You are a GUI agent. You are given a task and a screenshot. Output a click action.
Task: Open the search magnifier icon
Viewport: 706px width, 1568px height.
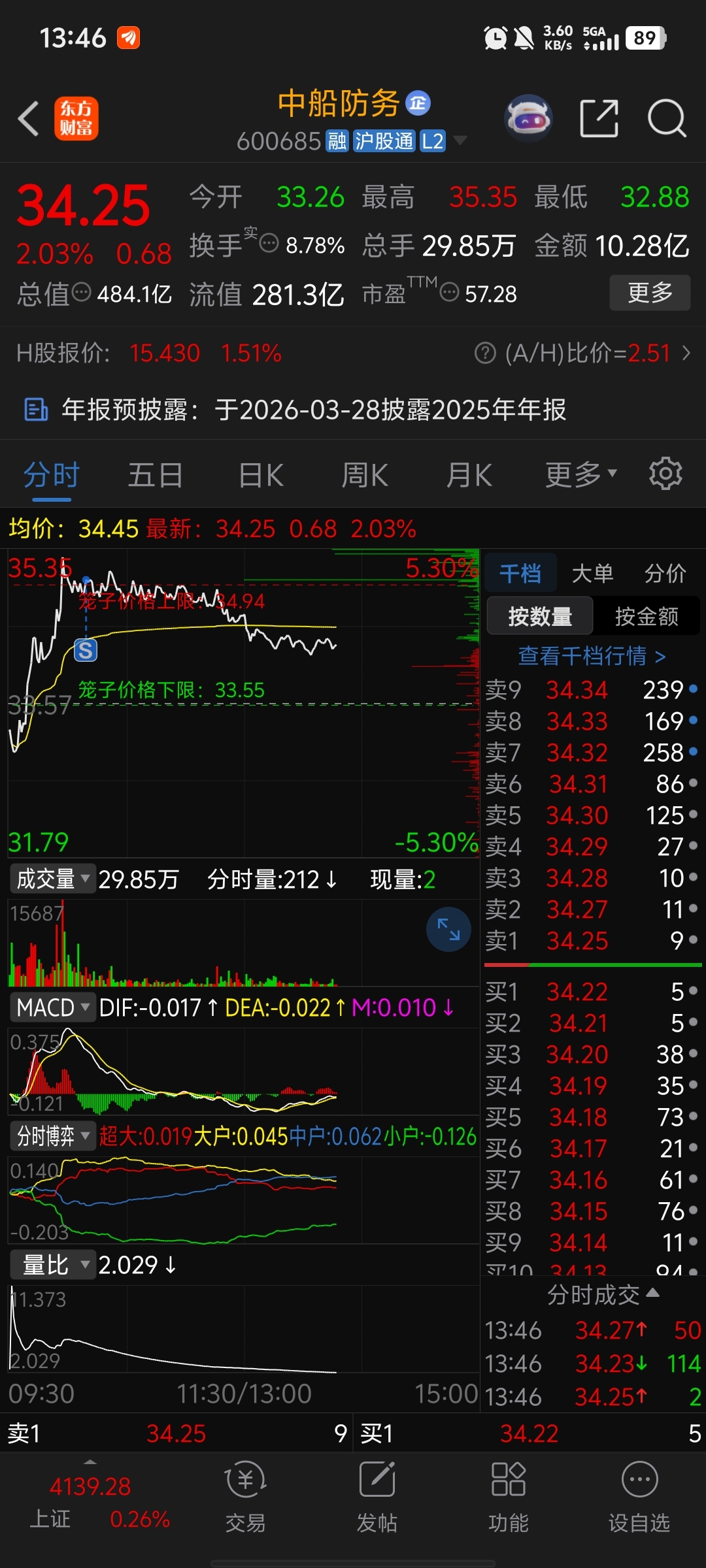667,118
